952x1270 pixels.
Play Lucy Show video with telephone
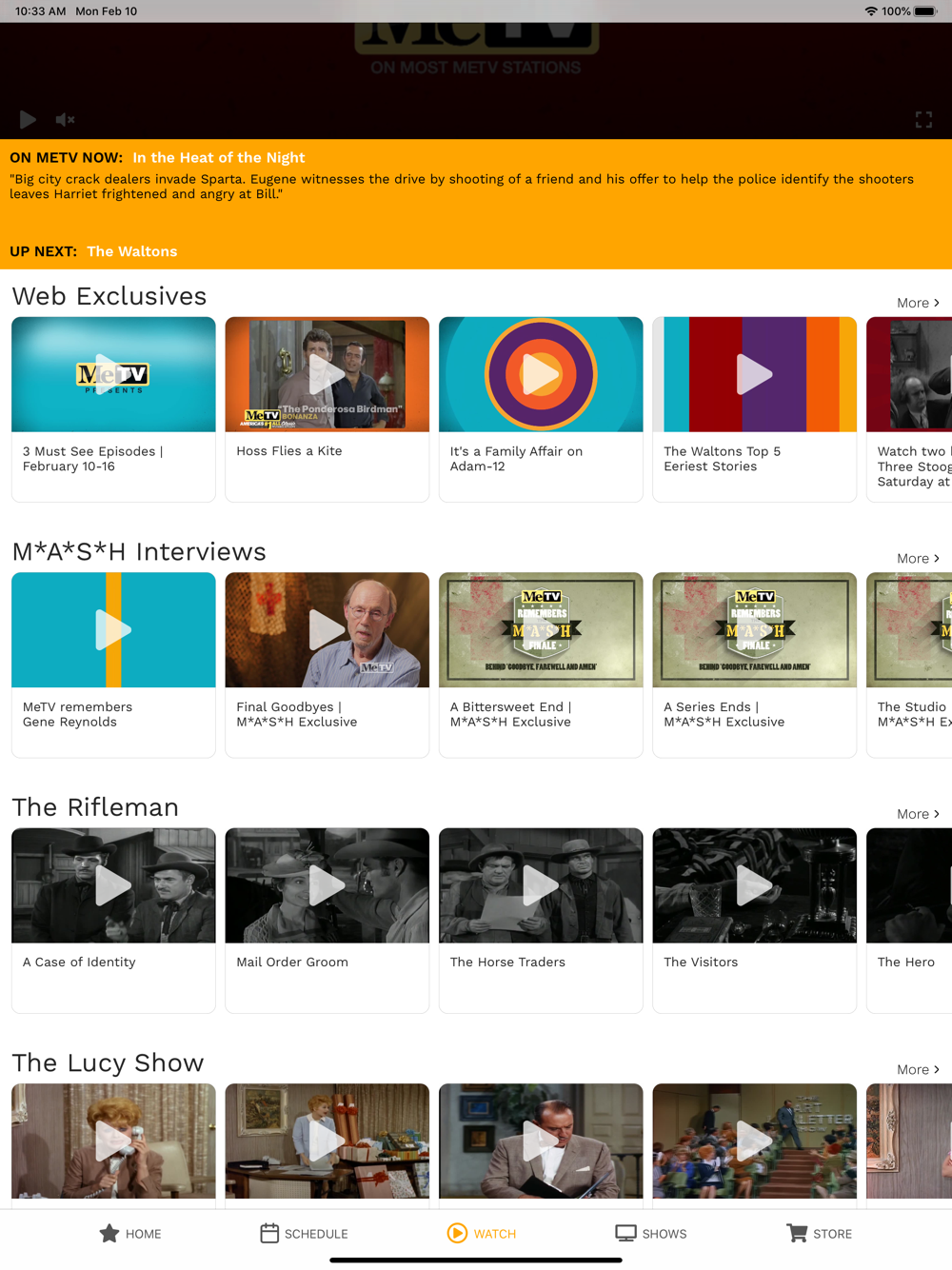point(113,1141)
